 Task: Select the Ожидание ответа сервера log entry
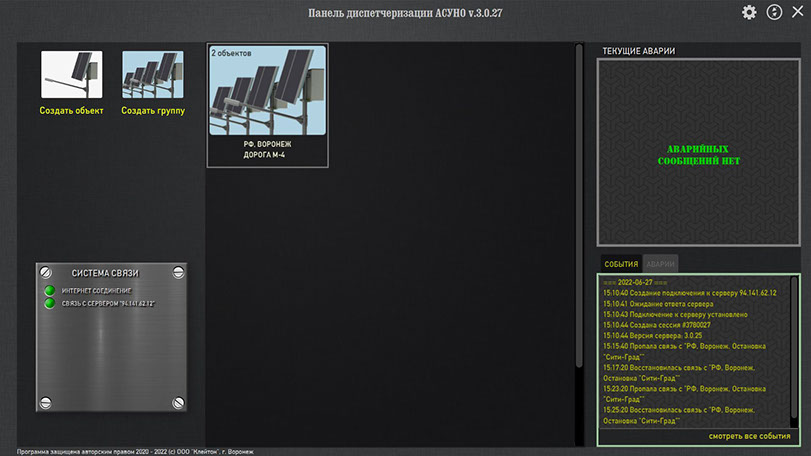click(x=657, y=303)
